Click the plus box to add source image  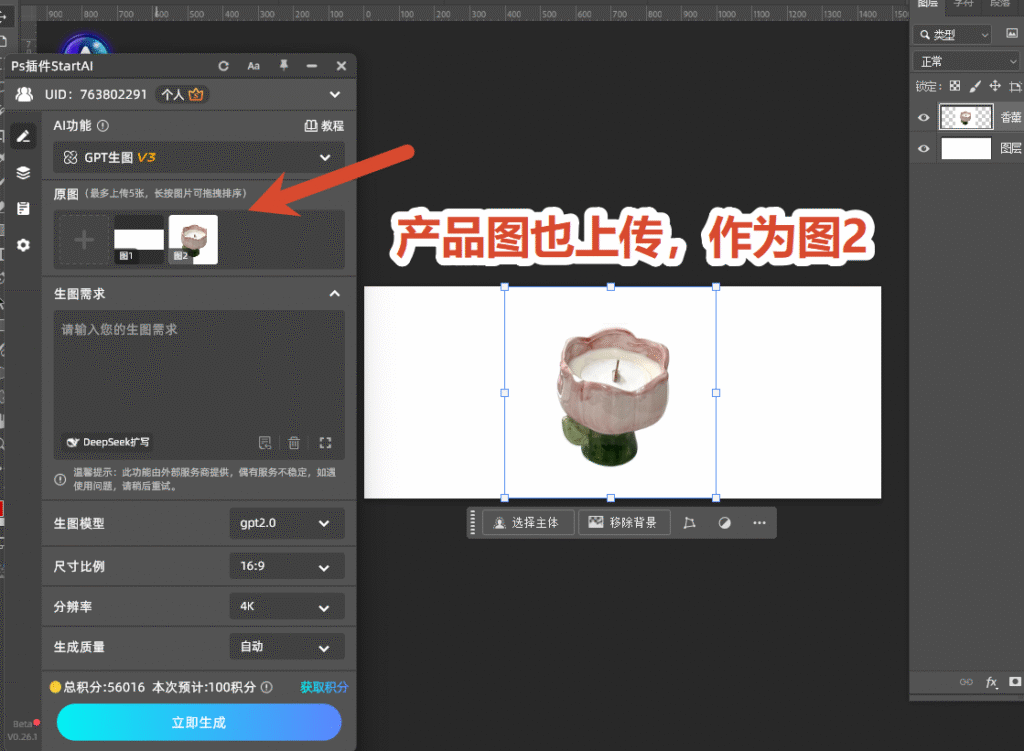[84, 240]
